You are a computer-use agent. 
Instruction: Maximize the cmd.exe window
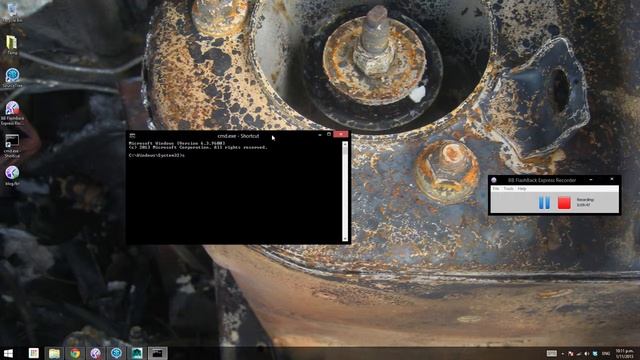click(x=329, y=134)
